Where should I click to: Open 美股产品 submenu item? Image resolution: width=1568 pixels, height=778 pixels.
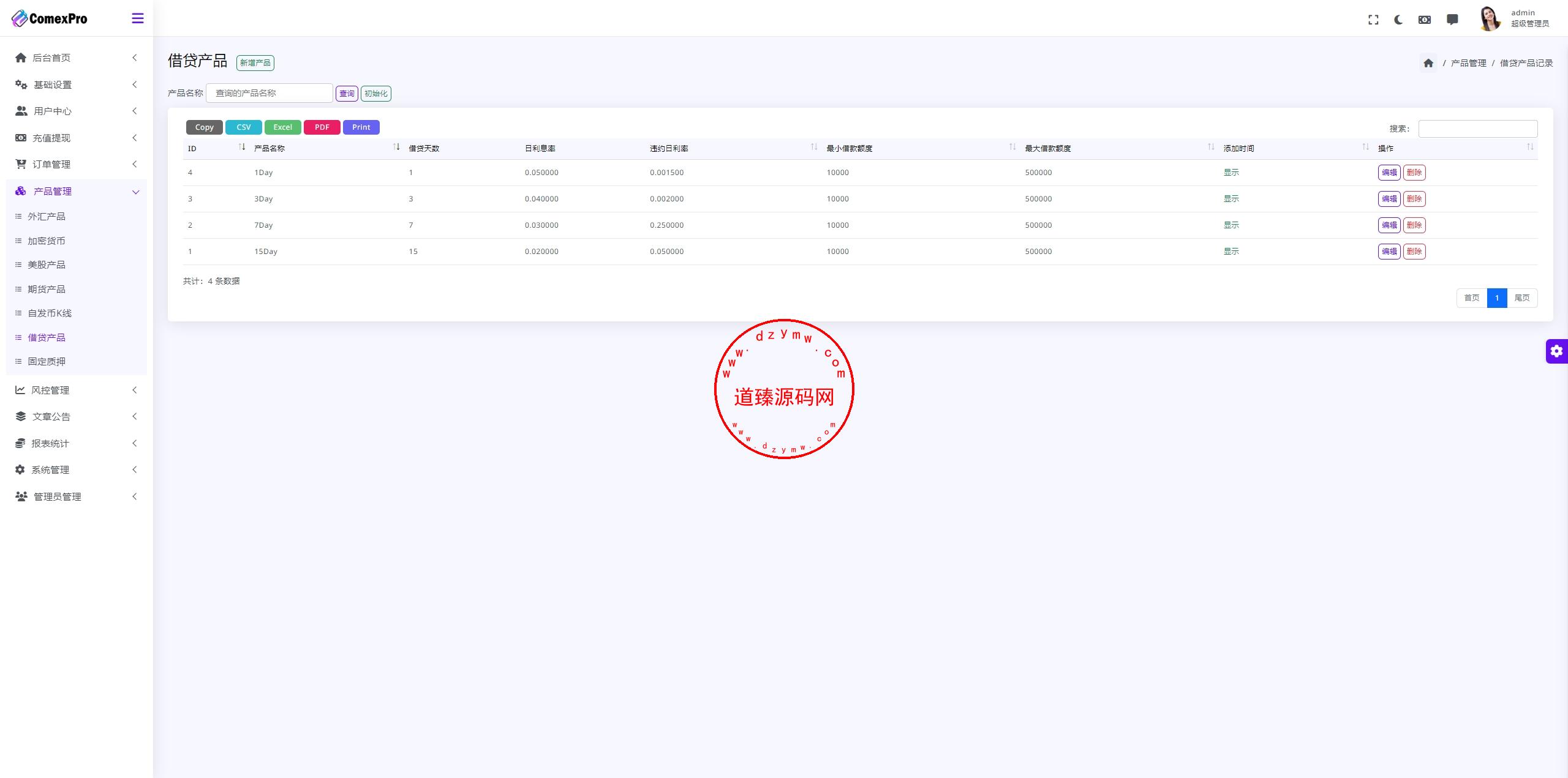(47, 265)
